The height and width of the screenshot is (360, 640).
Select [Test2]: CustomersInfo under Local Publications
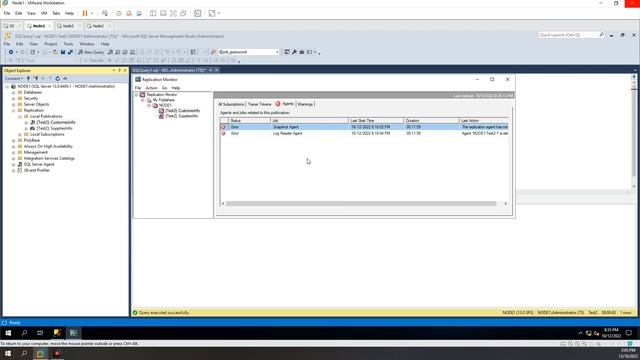click(x=56, y=122)
